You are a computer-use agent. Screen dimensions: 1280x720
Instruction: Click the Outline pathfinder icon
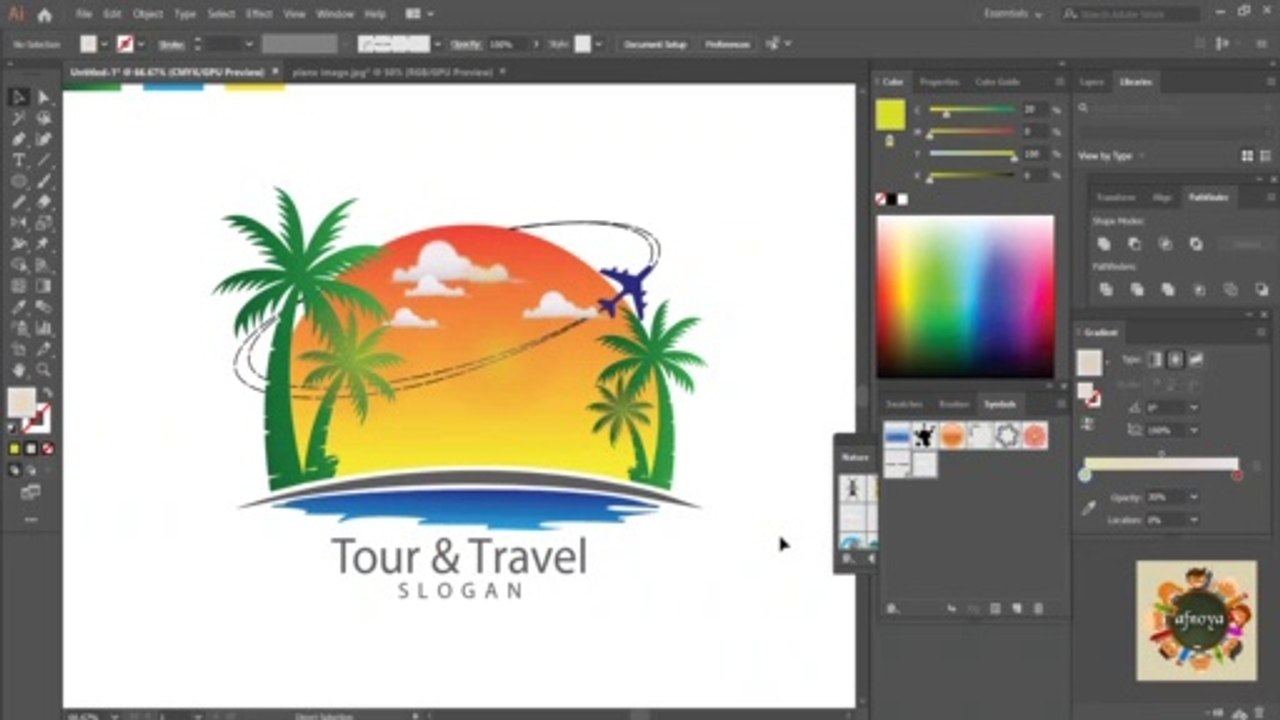tap(1230, 289)
